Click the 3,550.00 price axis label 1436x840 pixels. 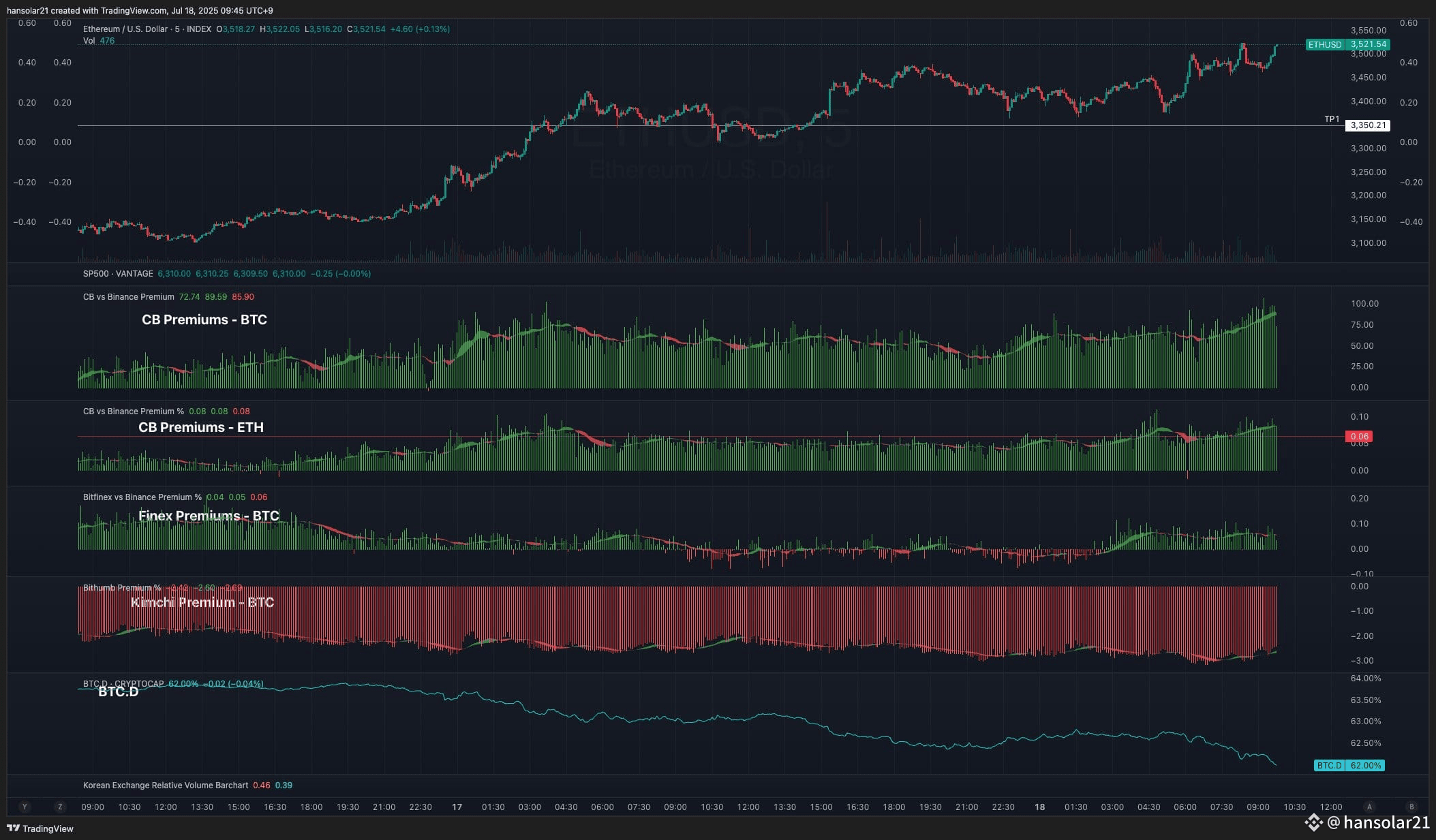(1369, 31)
